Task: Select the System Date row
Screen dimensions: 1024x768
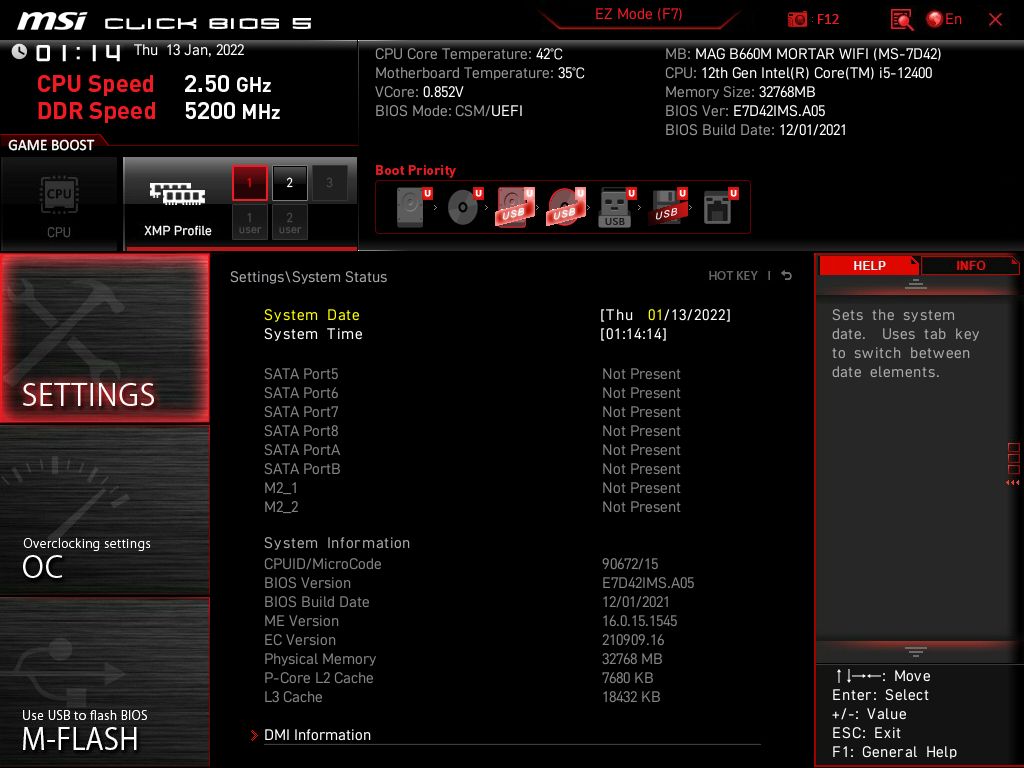Action: point(498,315)
